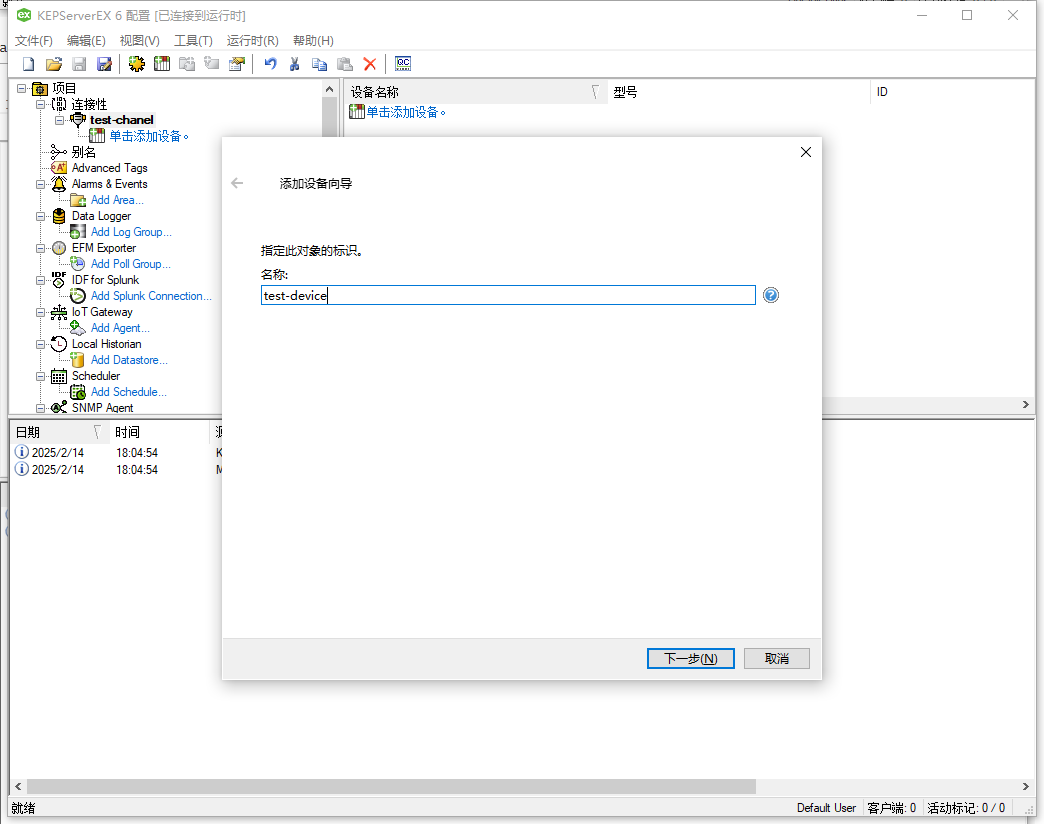The height and width of the screenshot is (824, 1044).
Task: Collapse the Alarms & Events node
Action: [x=41, y=184]
